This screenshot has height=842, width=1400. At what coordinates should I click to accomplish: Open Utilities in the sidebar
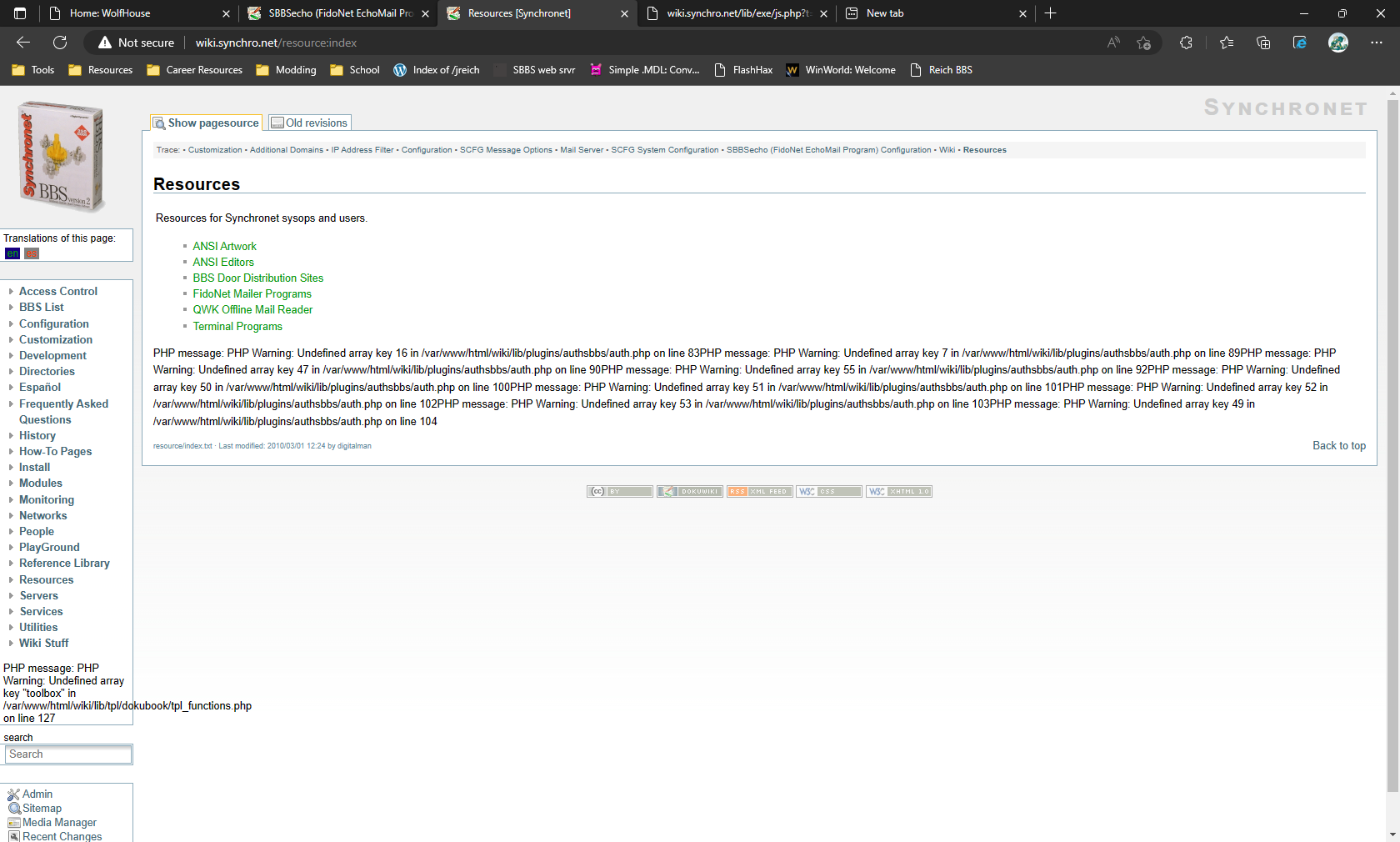(x=38, y=627)
